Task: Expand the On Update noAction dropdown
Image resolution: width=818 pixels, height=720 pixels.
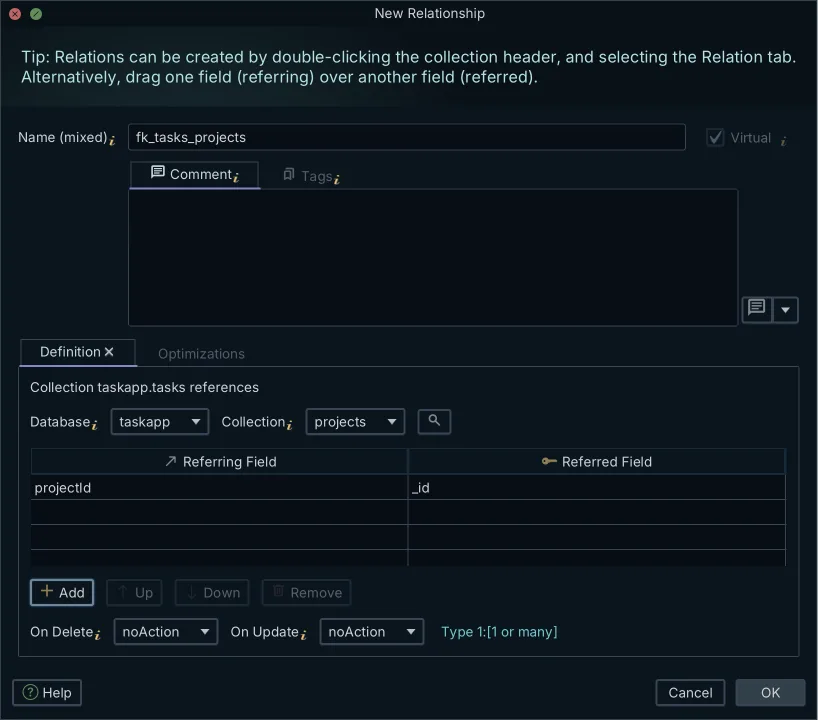Action: (x=371, y=632)
